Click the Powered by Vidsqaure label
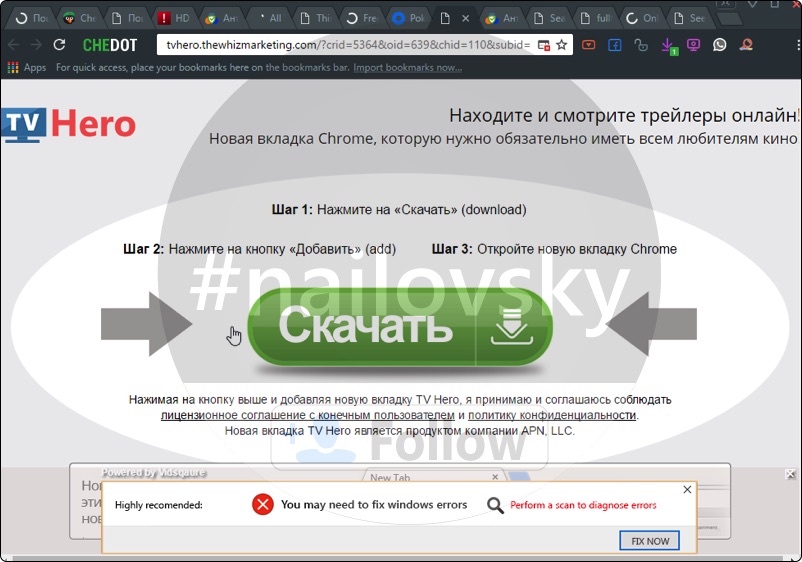The height and width of the screenshot is (562, 802). click(154, 473)
